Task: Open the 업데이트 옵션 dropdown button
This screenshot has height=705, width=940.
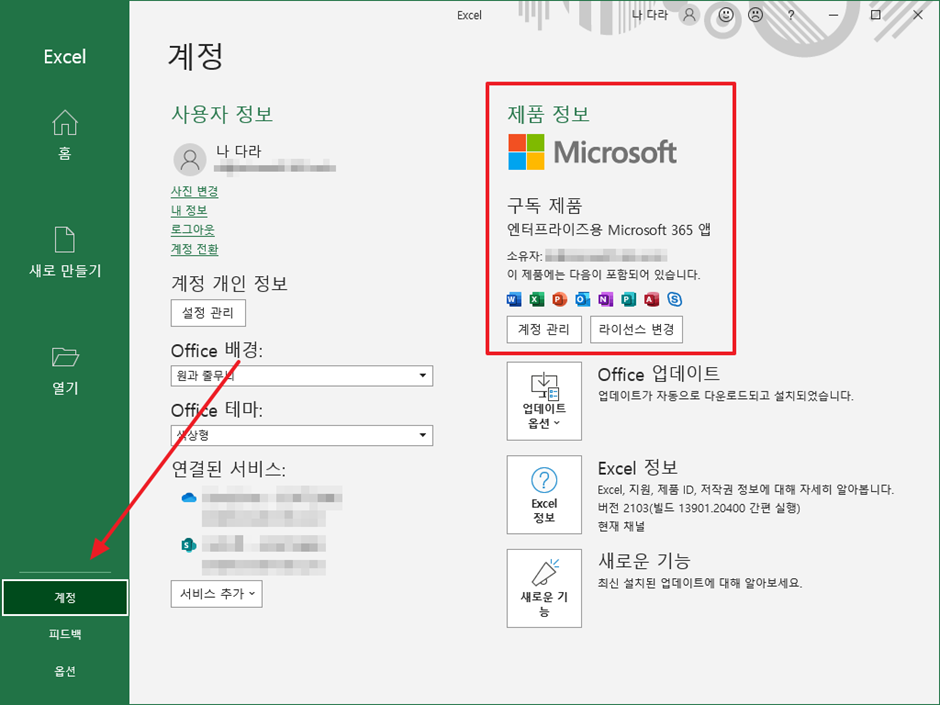Action: [544, 401]
